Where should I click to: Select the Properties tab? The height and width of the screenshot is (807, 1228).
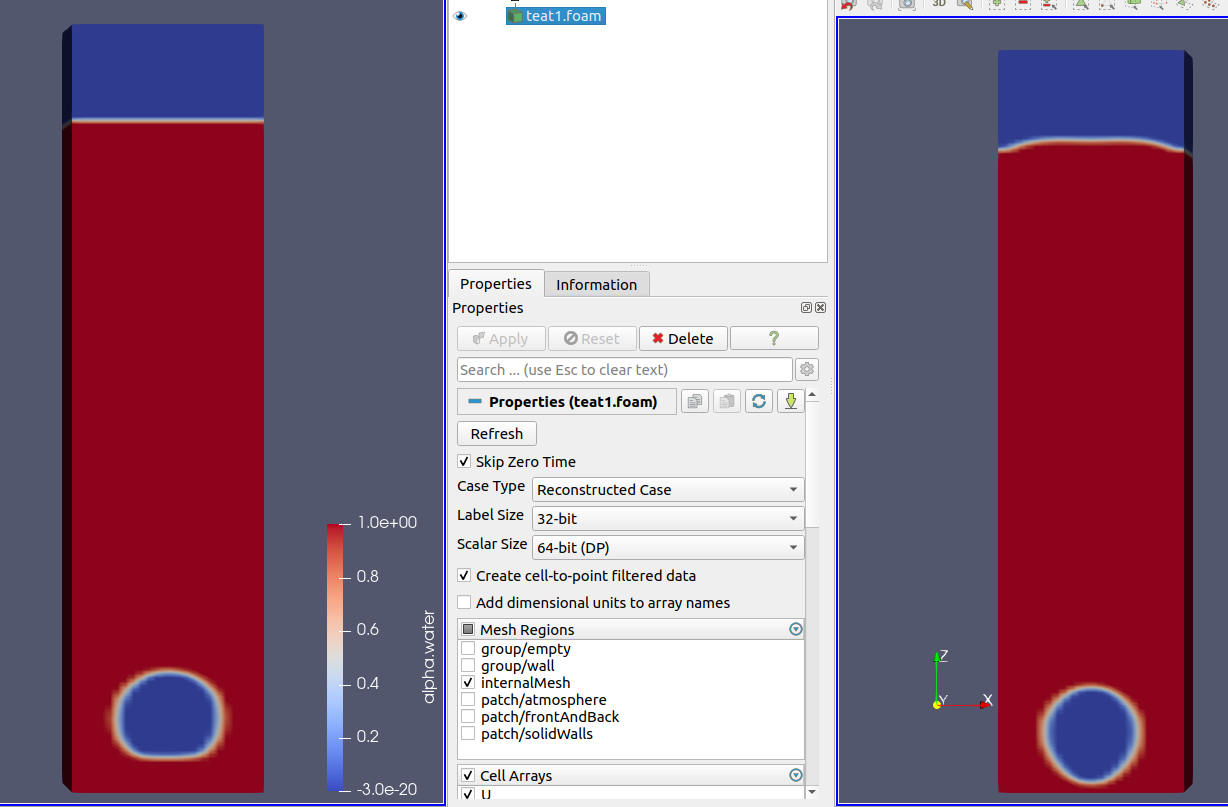(x=496, y=284)
